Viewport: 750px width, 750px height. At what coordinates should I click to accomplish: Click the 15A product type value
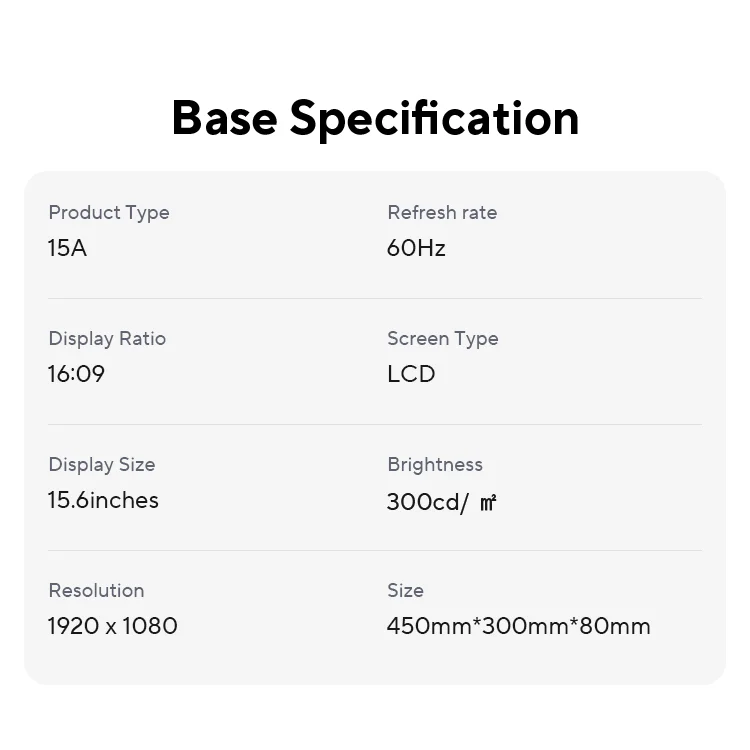[67, 248]
